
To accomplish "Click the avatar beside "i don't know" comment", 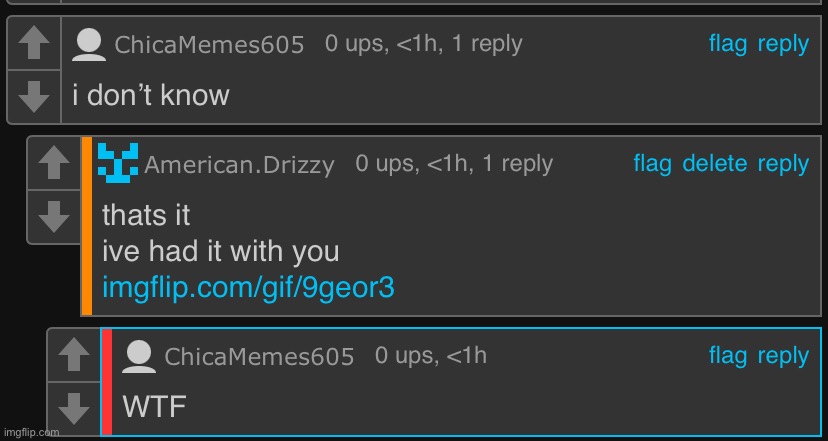I will click(x=89, y=44).
